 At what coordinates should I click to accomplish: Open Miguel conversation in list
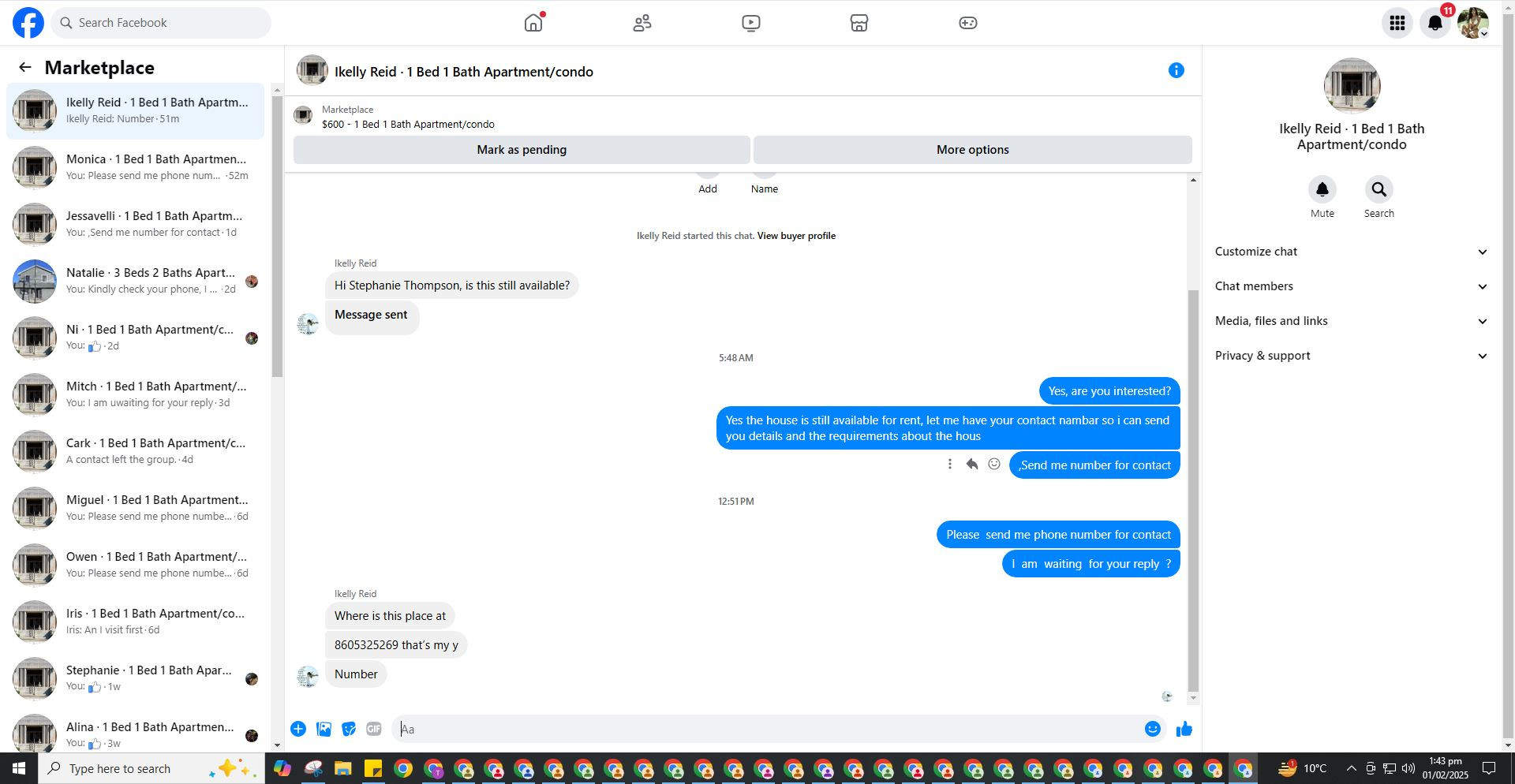tap(136, 508)
